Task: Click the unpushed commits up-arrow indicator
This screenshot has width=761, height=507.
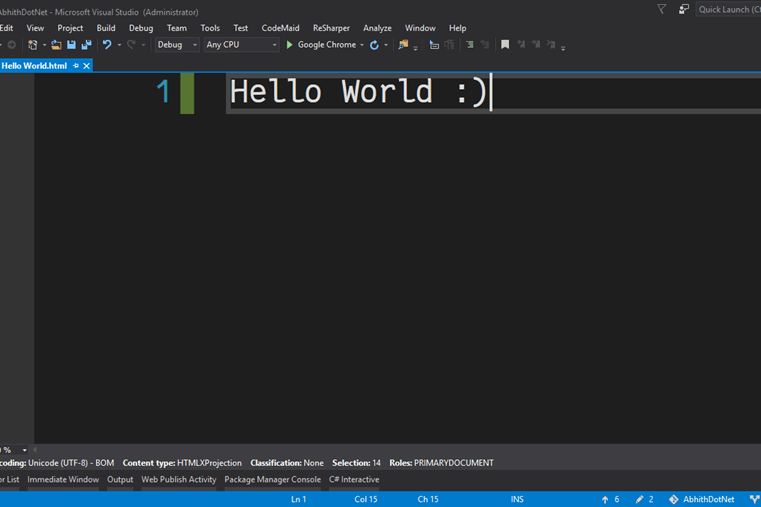Action: tap(605, 499)
